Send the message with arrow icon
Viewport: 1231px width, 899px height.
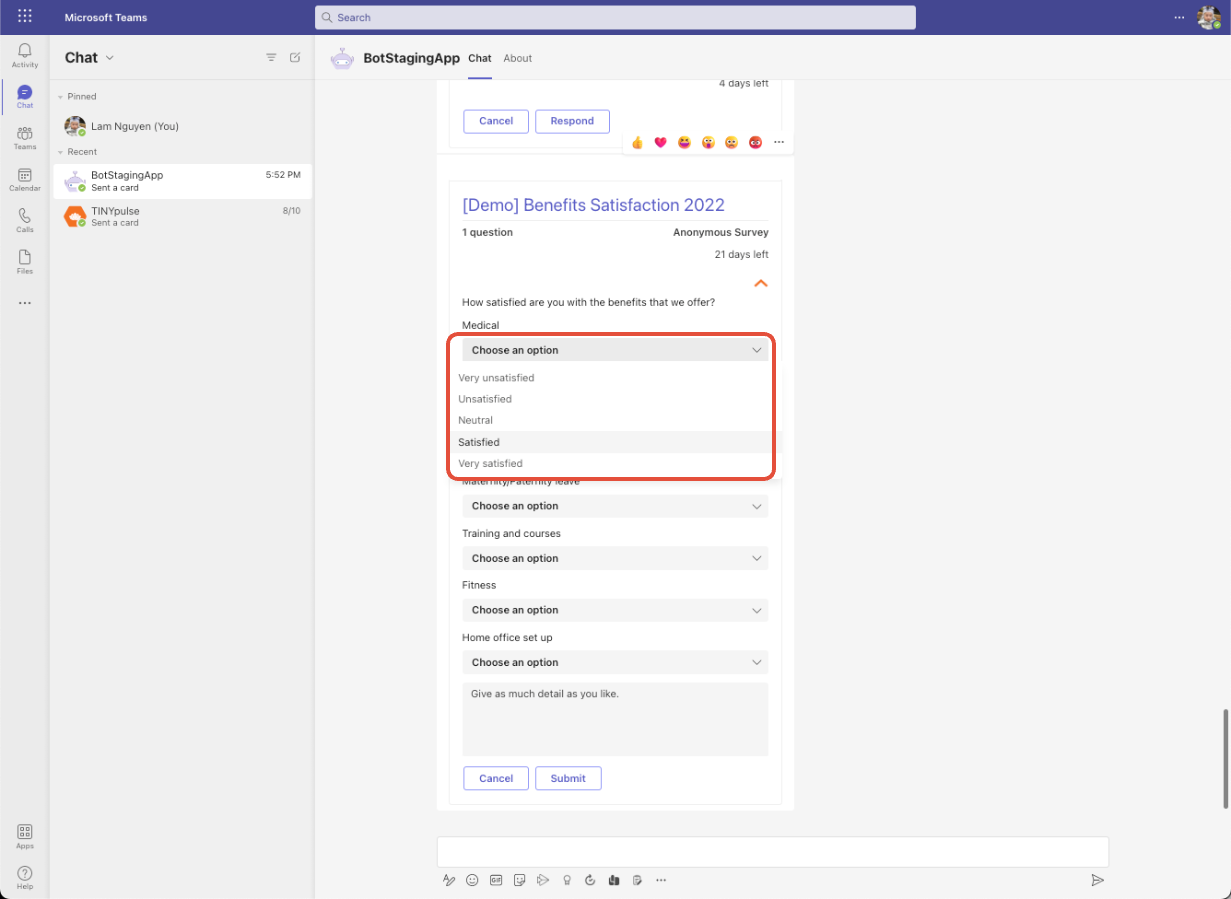pyautogui.click(x=1097, y=880)
